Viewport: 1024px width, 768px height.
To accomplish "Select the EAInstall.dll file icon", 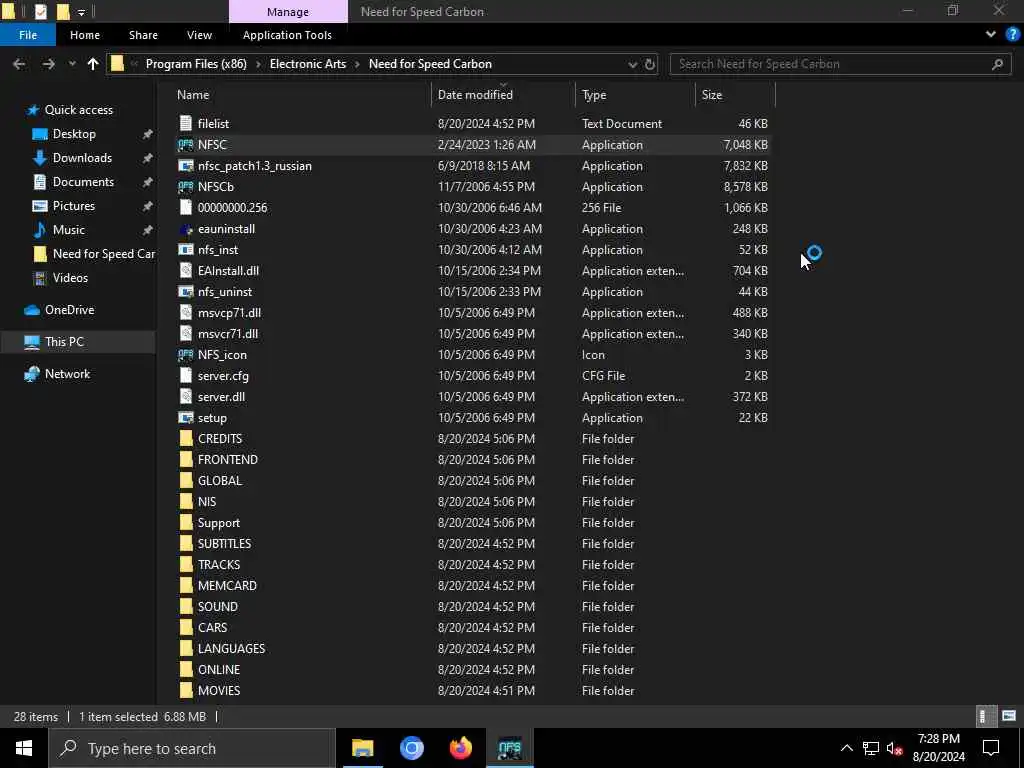I will pyautogui.click(x=185, y=271).
